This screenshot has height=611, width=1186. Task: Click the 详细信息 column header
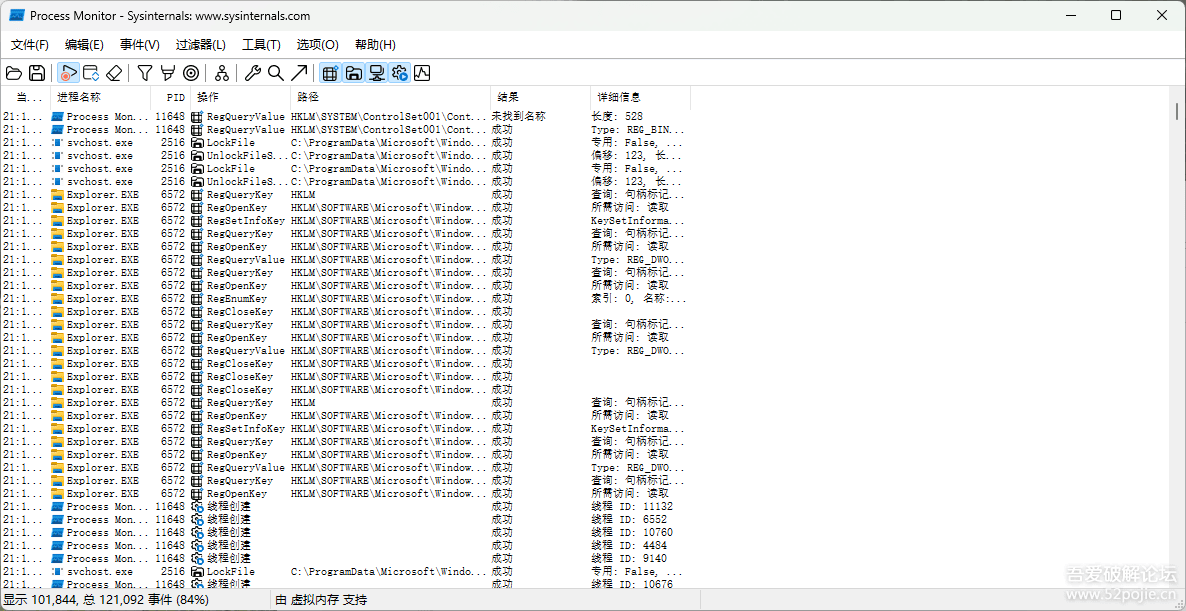point(640,98)
